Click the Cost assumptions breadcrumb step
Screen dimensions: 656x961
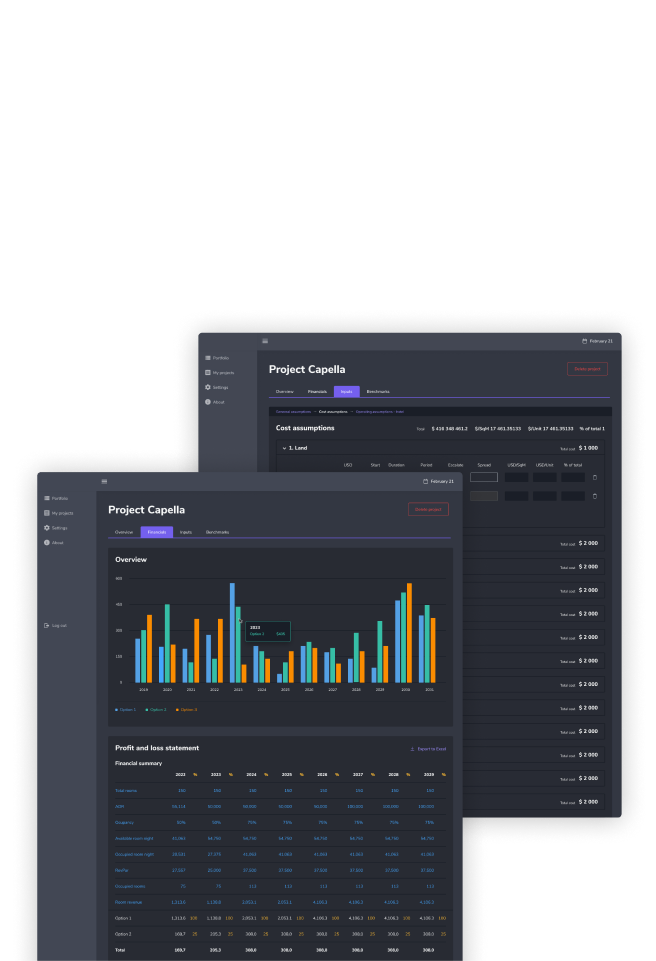333,411
